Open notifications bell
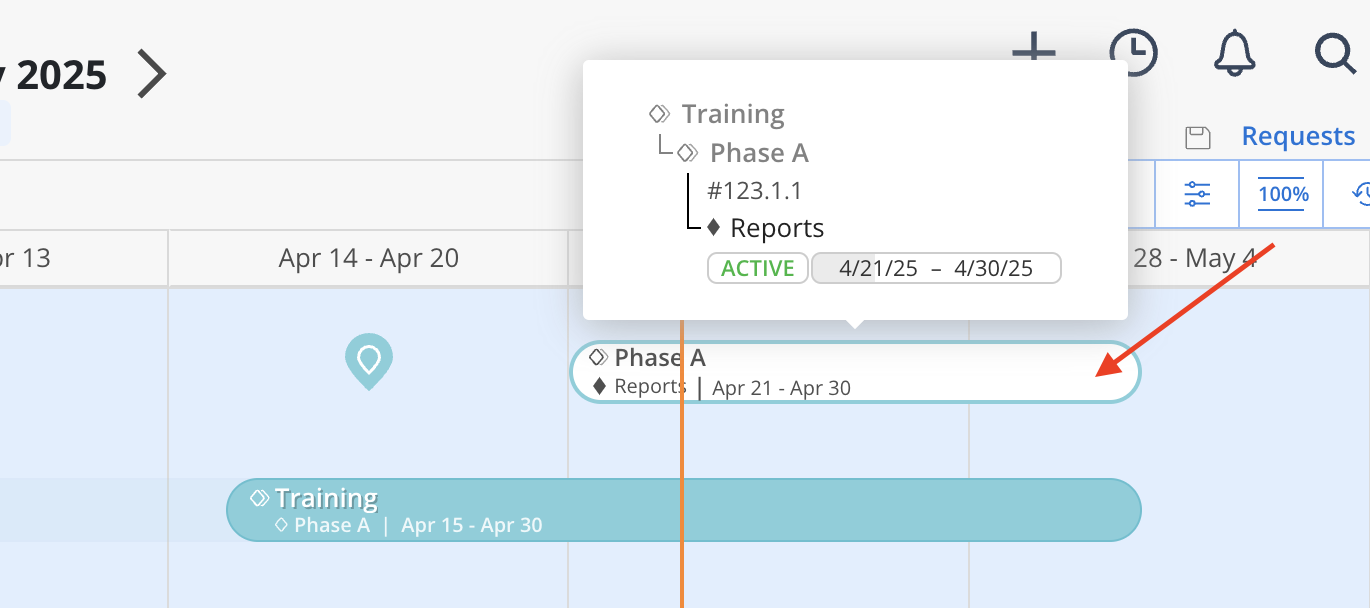Viewport: 1370px width, 608px height. click(1234, 52)
